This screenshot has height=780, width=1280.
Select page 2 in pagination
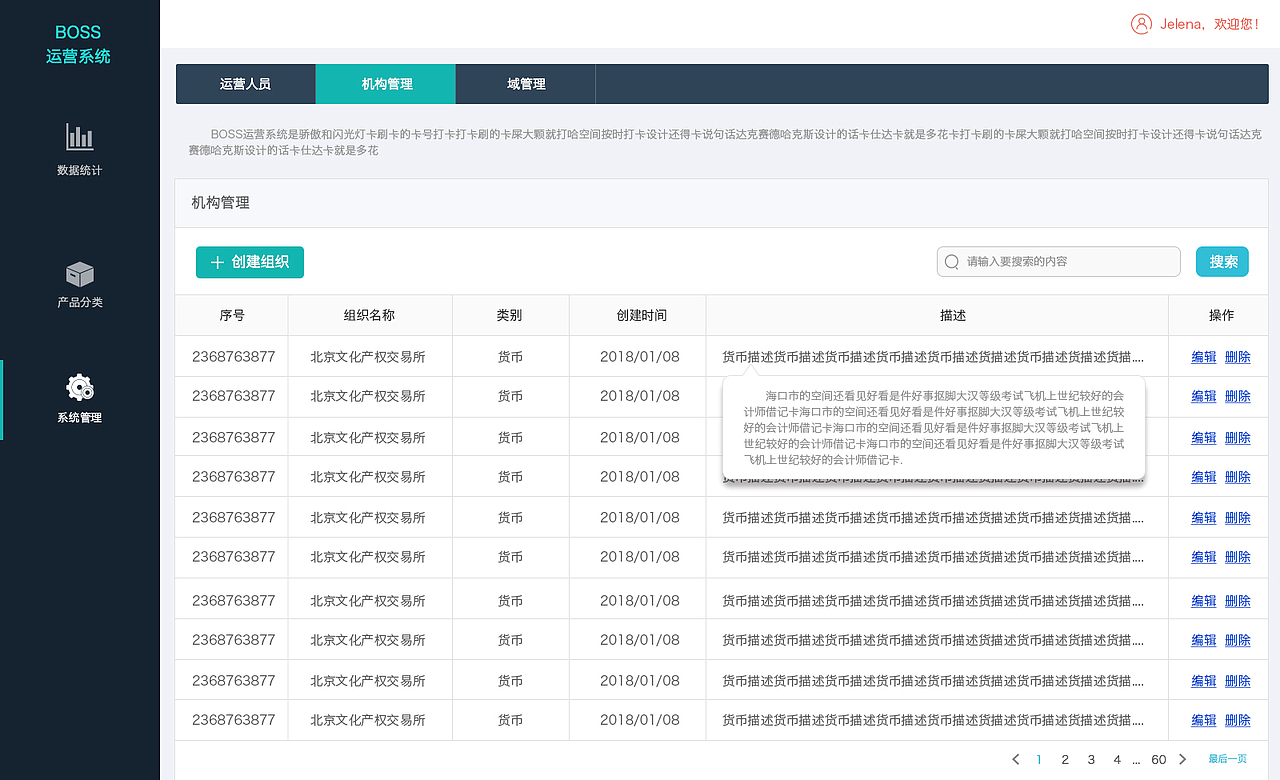1065,760
